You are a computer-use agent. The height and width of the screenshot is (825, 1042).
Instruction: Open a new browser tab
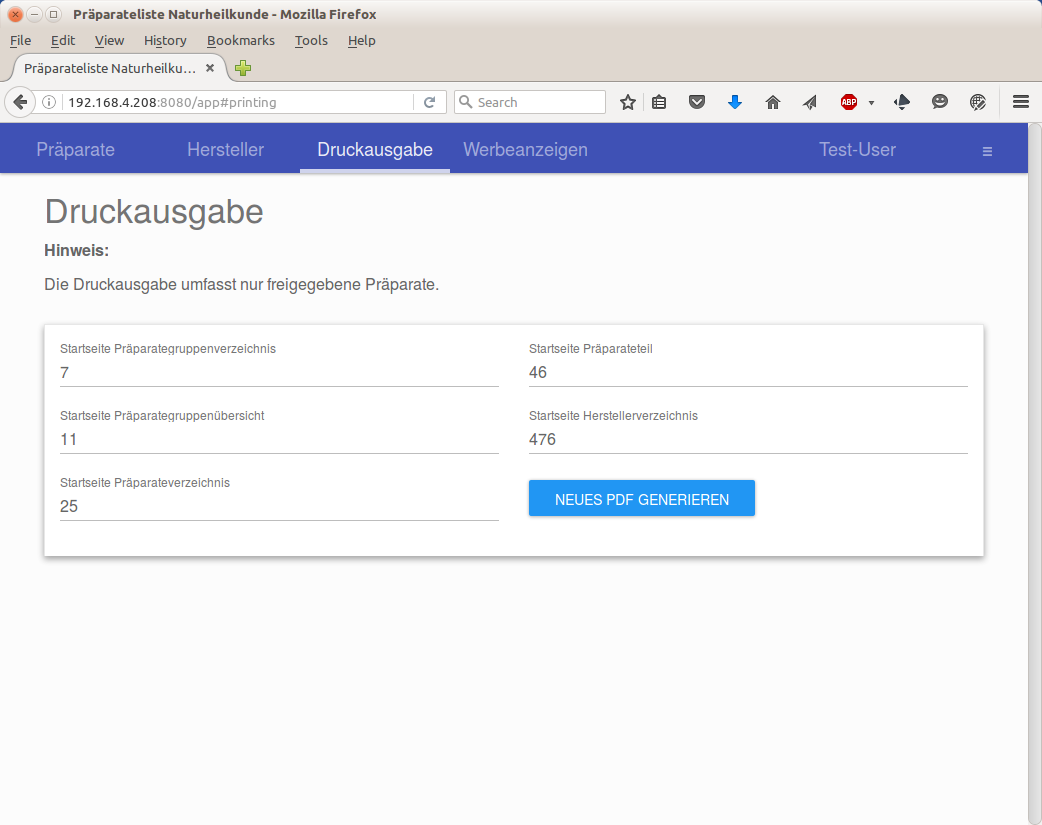[x=243, y=68]
